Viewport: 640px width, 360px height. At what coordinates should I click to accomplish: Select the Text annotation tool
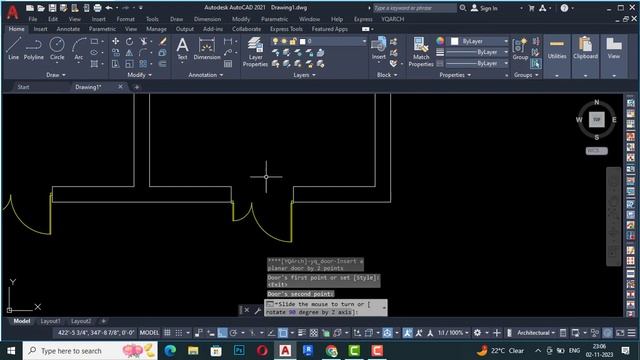click(182, 49)
